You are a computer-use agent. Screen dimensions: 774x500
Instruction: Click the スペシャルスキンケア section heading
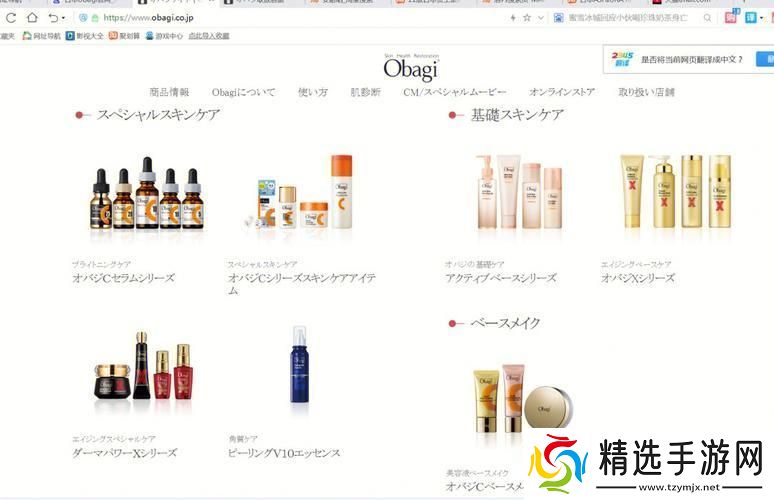[x=158, y=115]
